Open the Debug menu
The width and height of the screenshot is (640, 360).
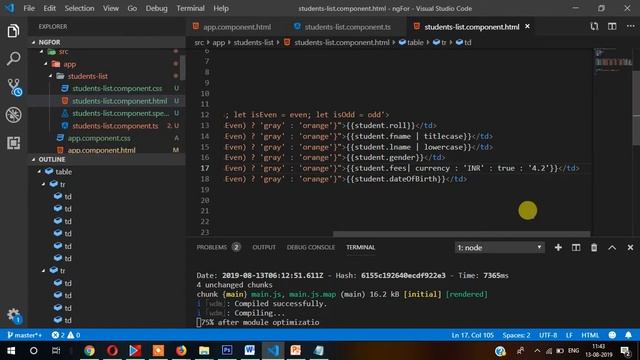click(156, 8)
